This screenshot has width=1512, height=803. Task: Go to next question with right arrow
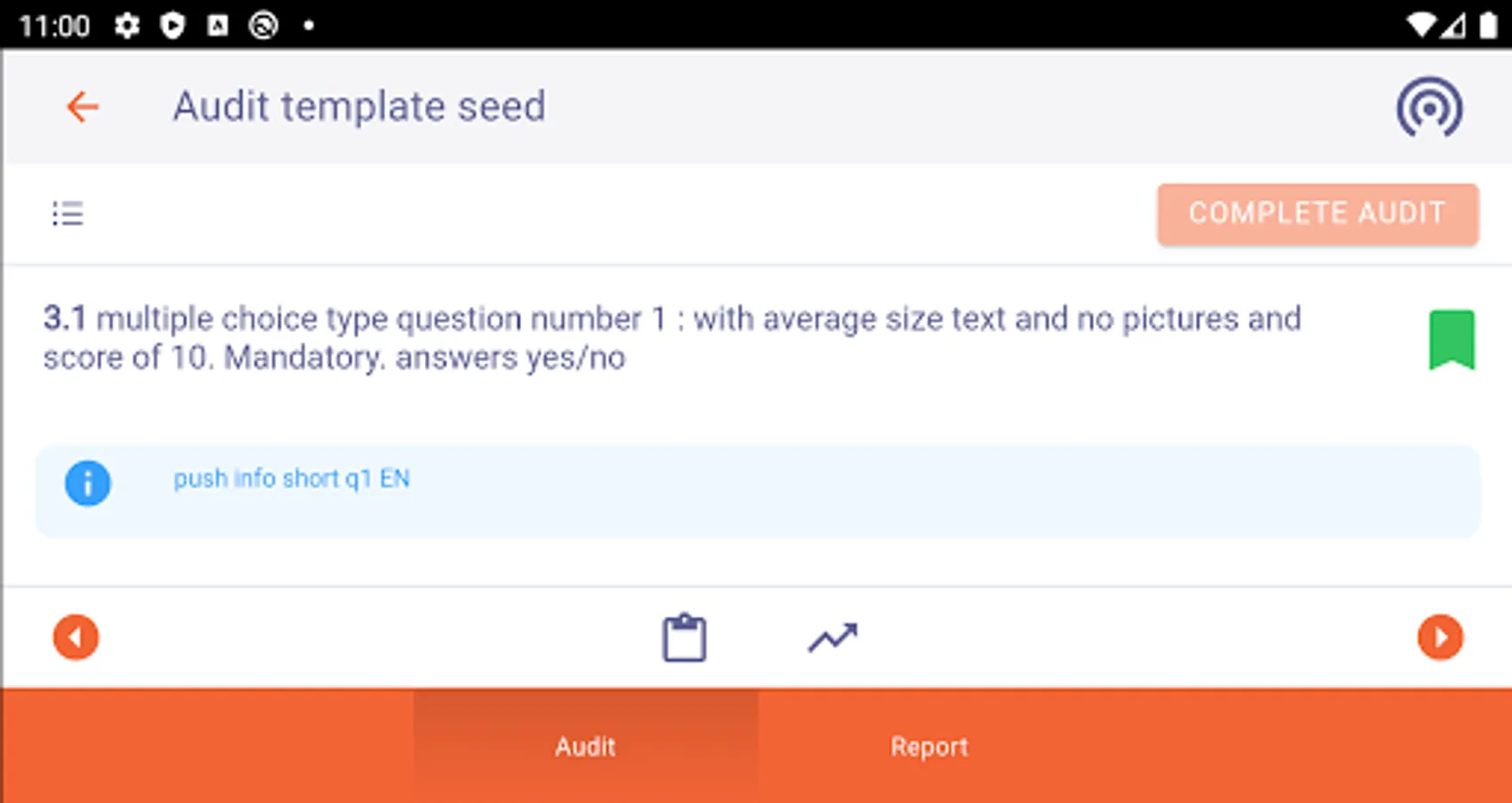point(1439,636)
